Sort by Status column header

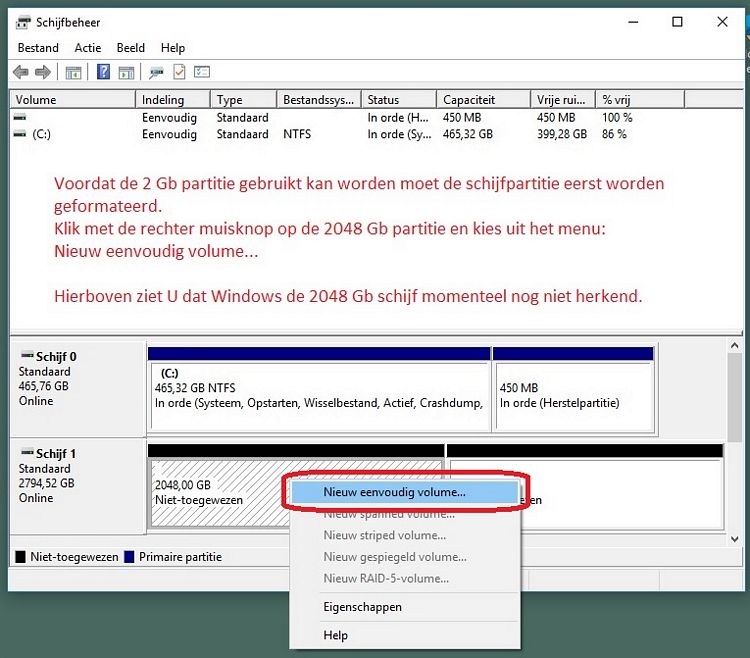[x=399, y=100]
